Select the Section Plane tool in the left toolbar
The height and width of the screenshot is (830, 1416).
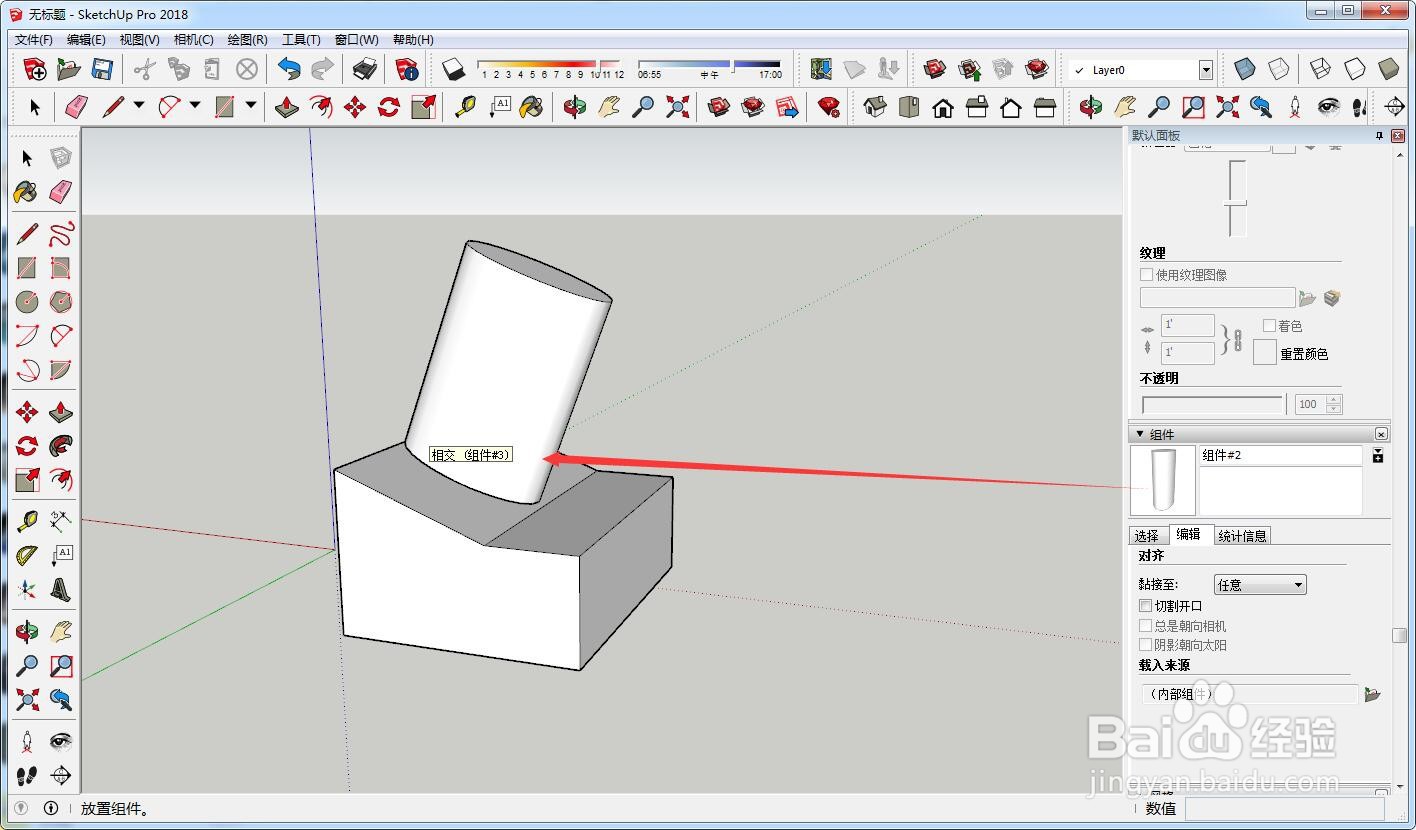click(61, 775)
